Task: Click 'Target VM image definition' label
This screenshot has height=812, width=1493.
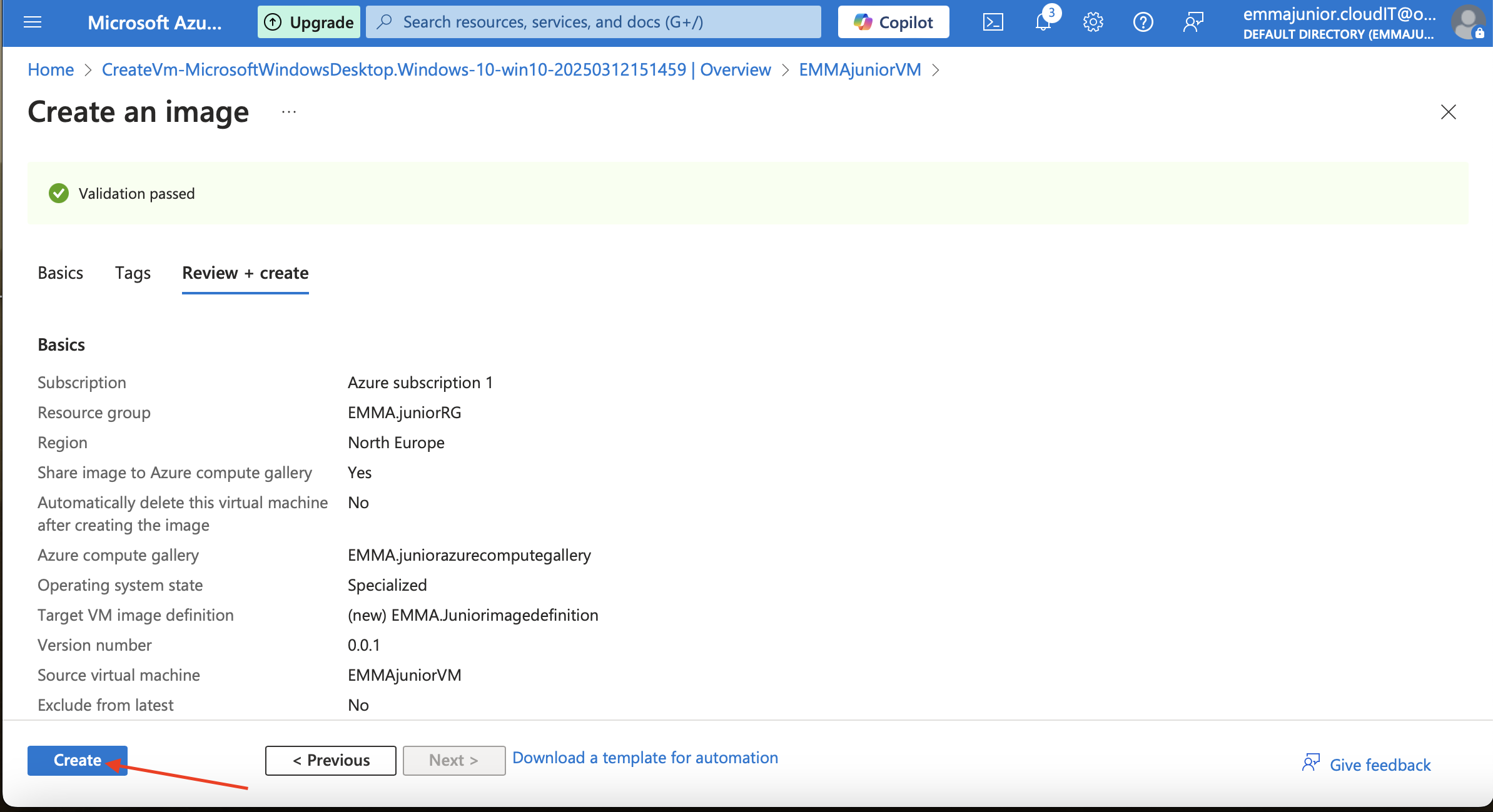Action: tap(135, 615)
